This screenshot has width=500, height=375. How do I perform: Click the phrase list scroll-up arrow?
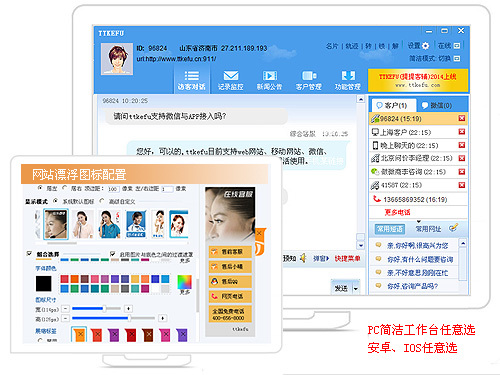(463, 243)
